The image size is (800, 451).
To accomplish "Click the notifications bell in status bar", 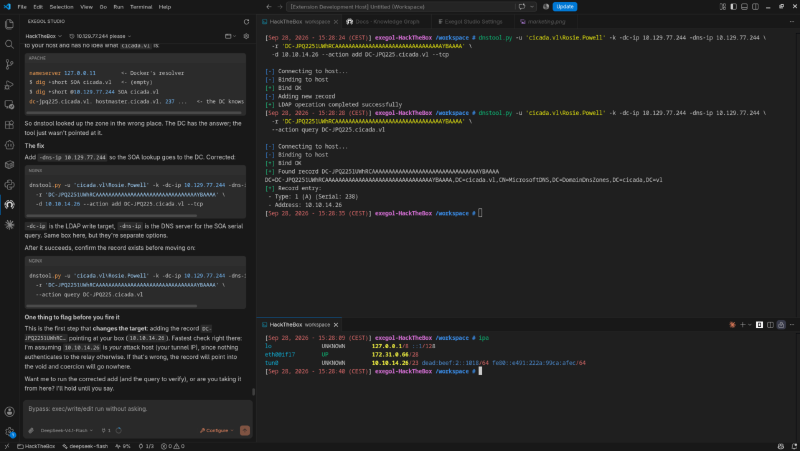I will 793,446.
